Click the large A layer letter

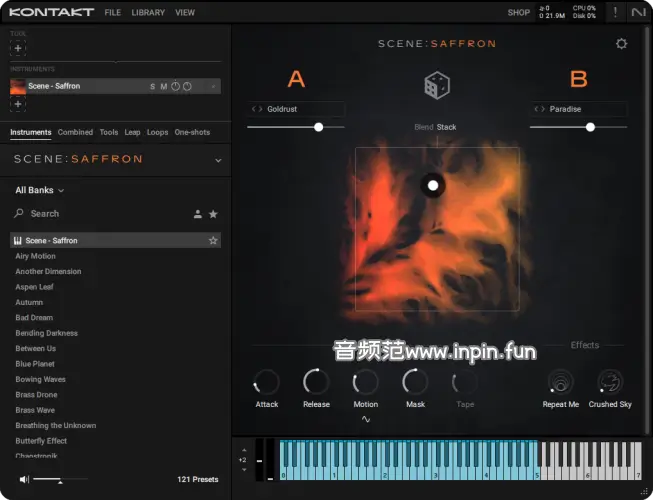[296, 79]
